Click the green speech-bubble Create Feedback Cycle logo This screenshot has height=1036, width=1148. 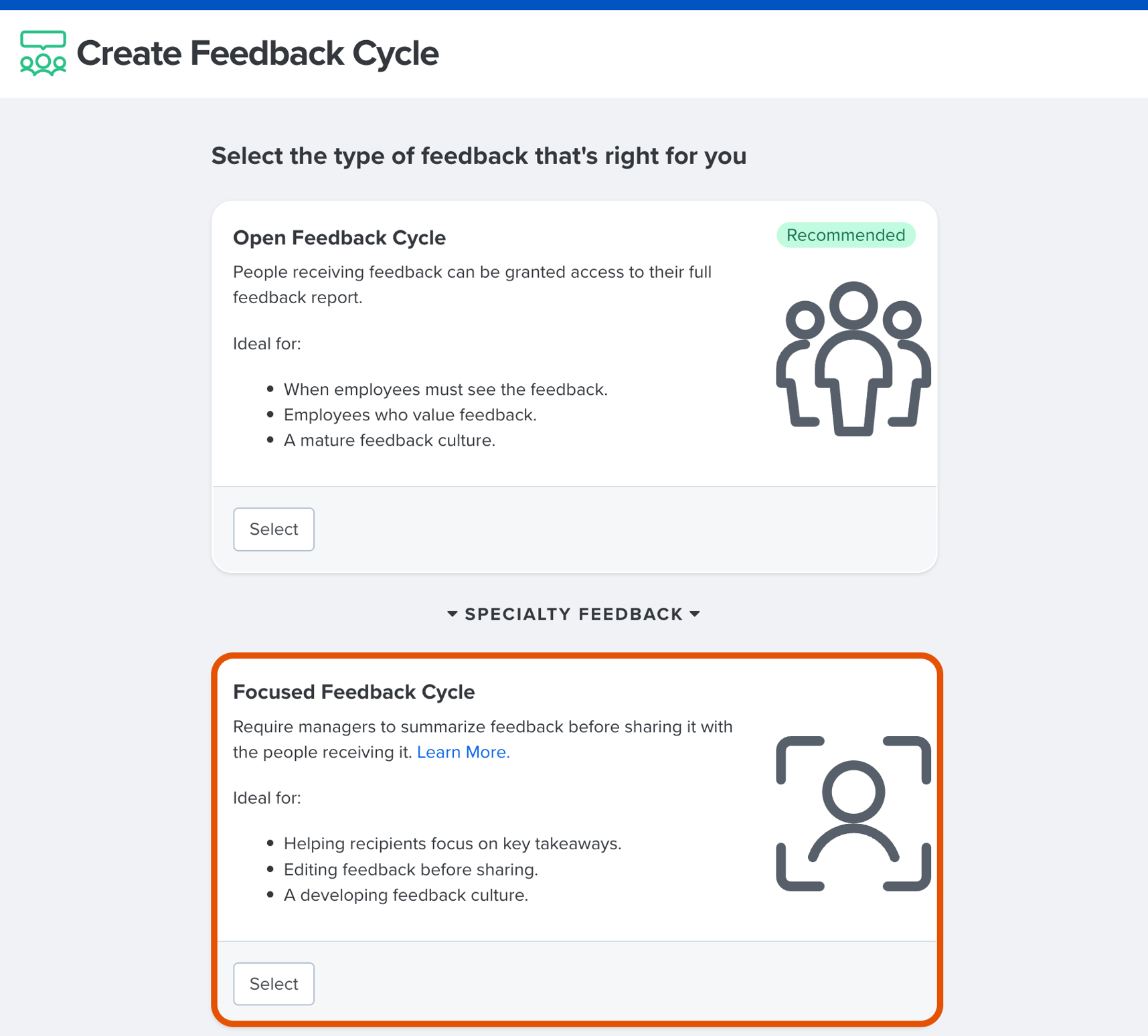coord(43,53)
